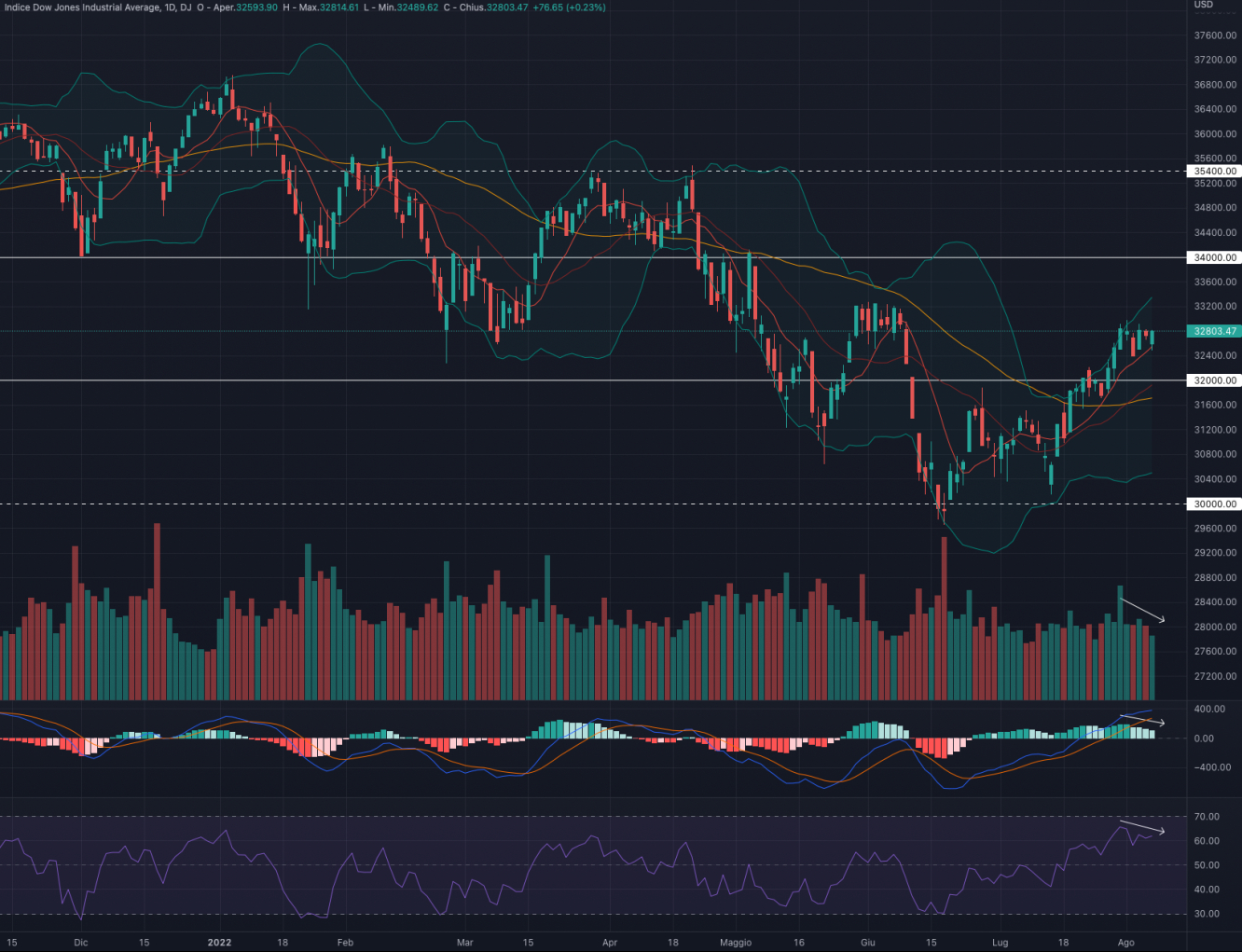1242x952 pixels.
Task: Click the Ago label on time axis
Action: 1126,943
